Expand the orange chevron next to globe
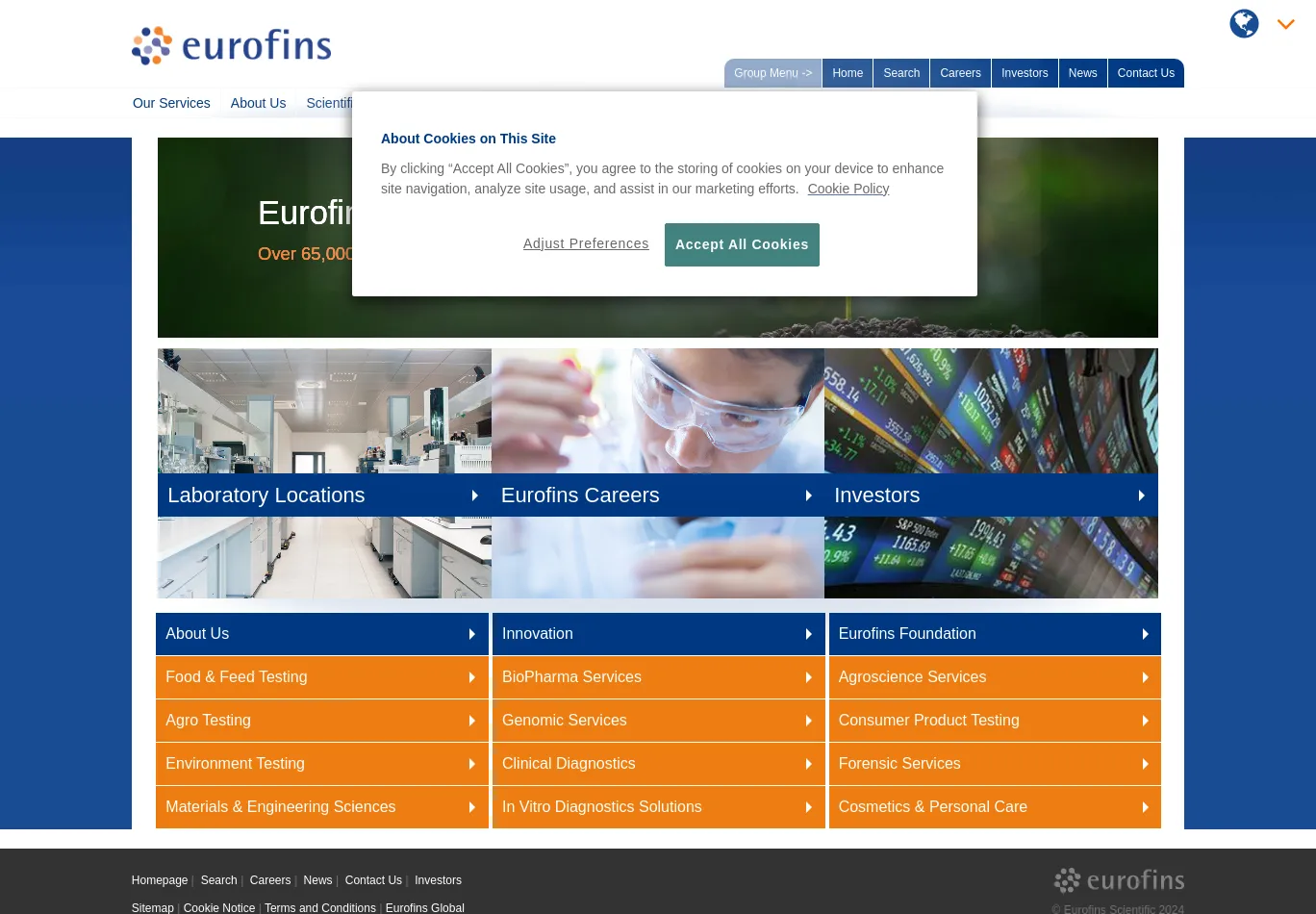This screenshot has height=914, width=1316. coord(1286,25)
